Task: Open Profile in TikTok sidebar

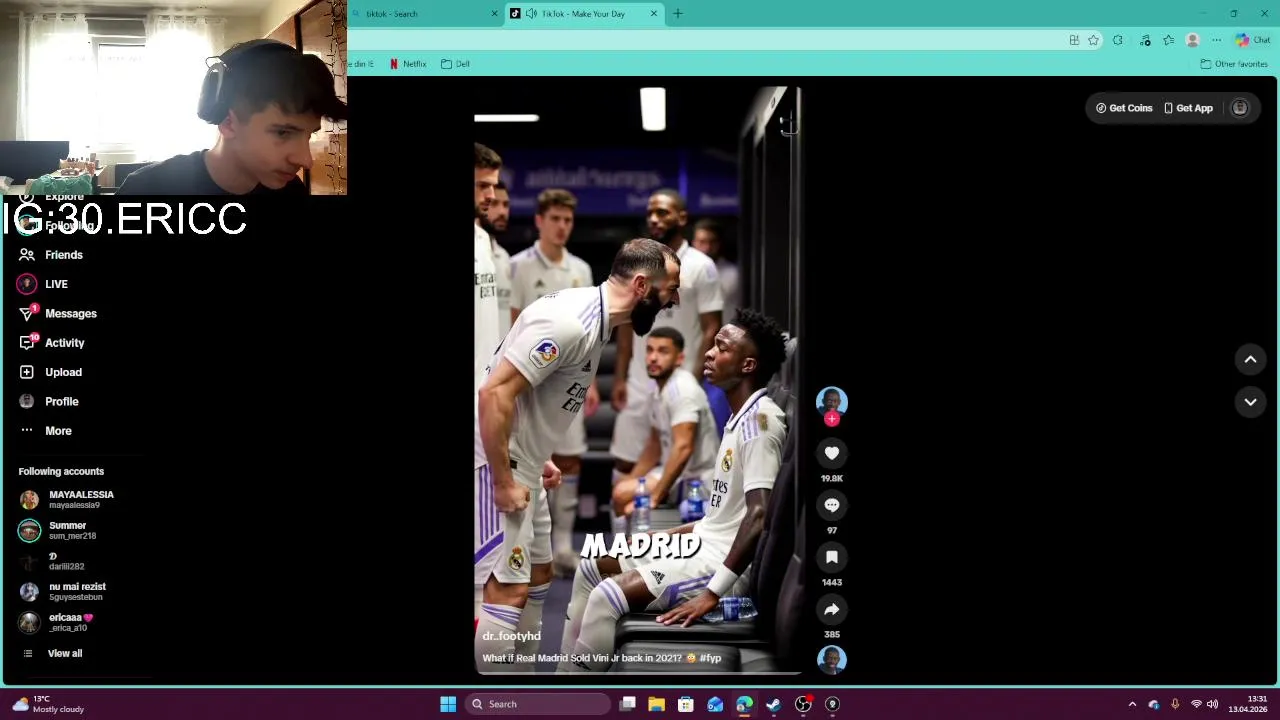Action: click(x=61, y=401)
